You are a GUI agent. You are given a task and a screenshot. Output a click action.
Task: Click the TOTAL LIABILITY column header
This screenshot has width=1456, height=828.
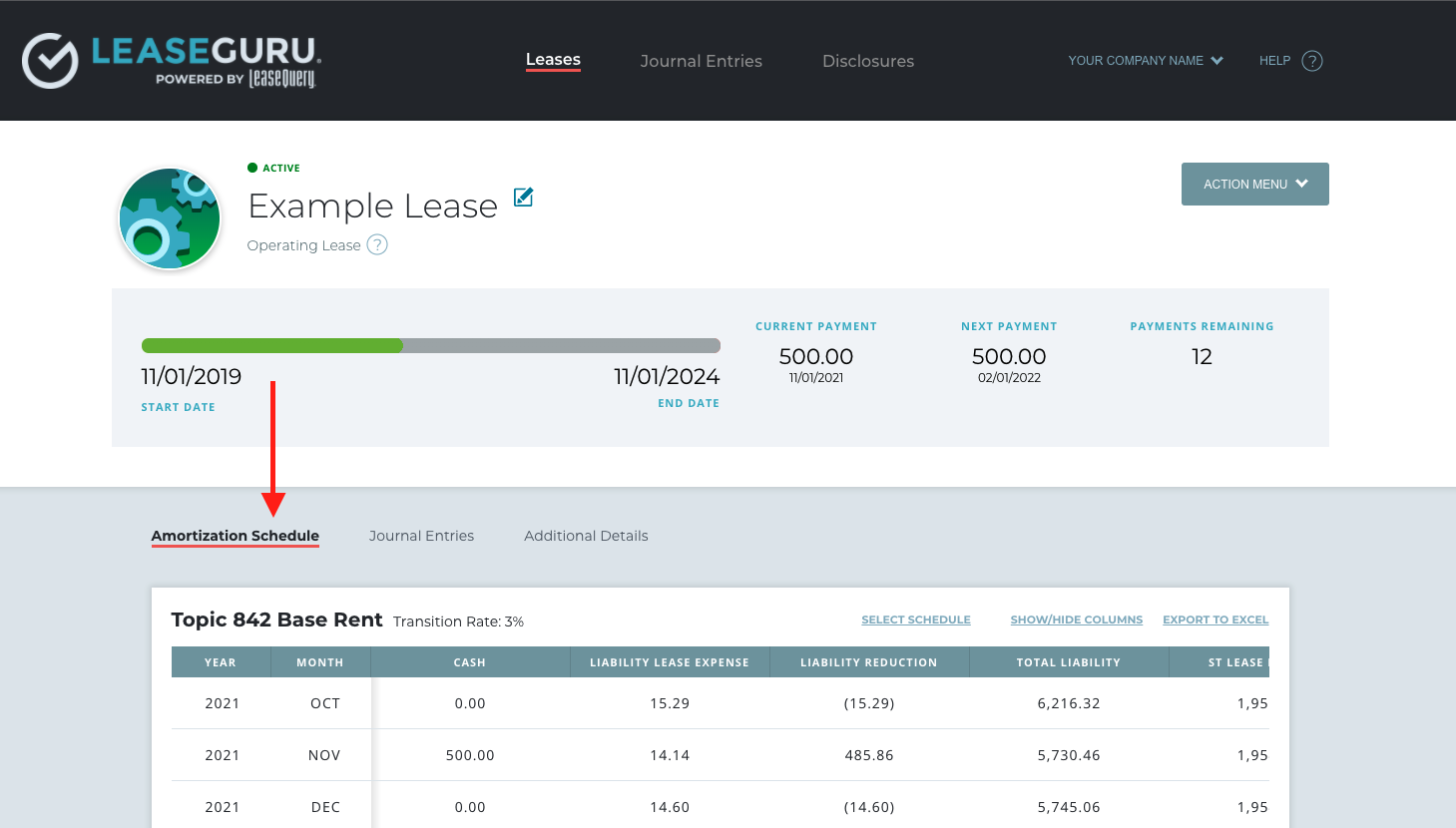(1068, 661)
